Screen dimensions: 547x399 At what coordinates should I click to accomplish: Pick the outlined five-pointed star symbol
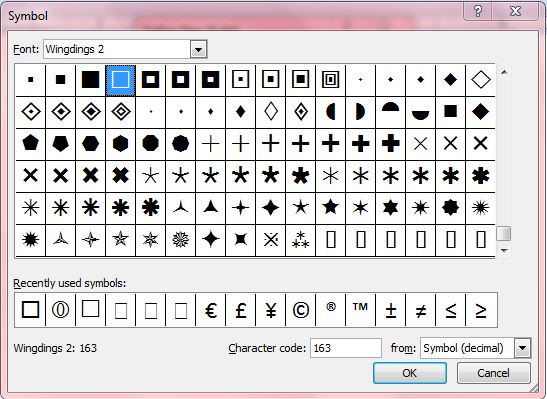click(120, 240)
